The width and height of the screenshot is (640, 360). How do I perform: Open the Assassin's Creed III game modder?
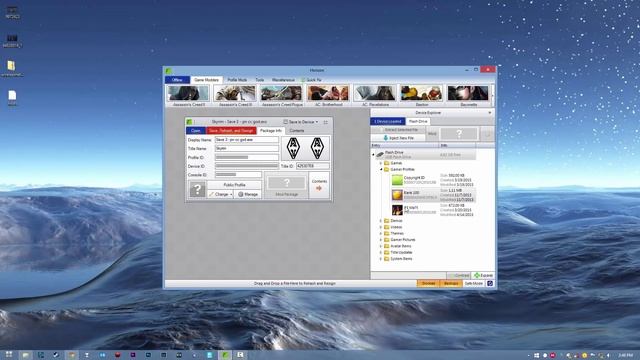[235, 96]
